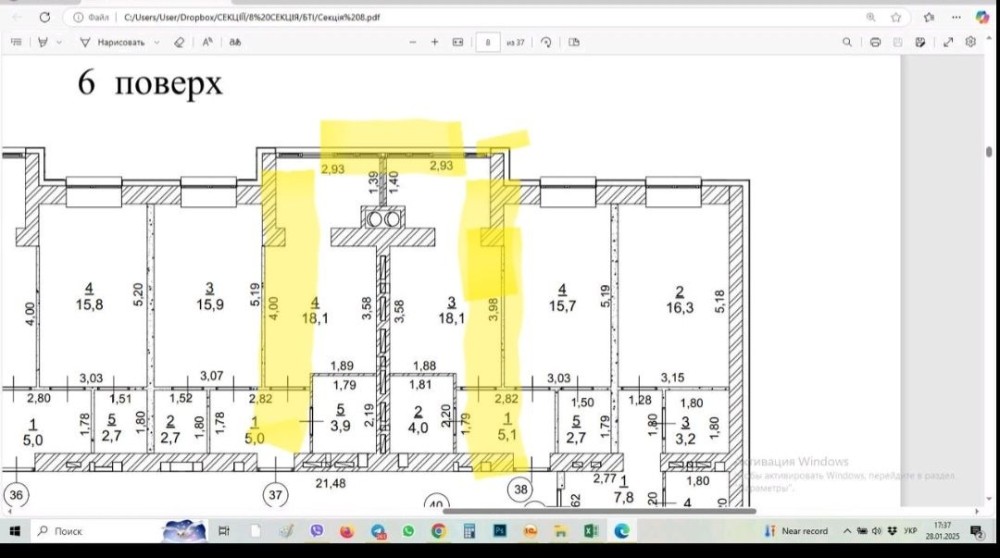
Task: Click the axis marker 37
Action: point(276,494)
